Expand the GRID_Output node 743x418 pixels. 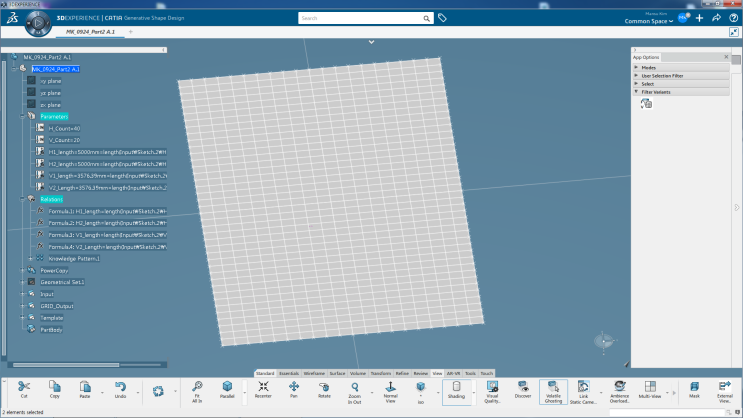22,306
